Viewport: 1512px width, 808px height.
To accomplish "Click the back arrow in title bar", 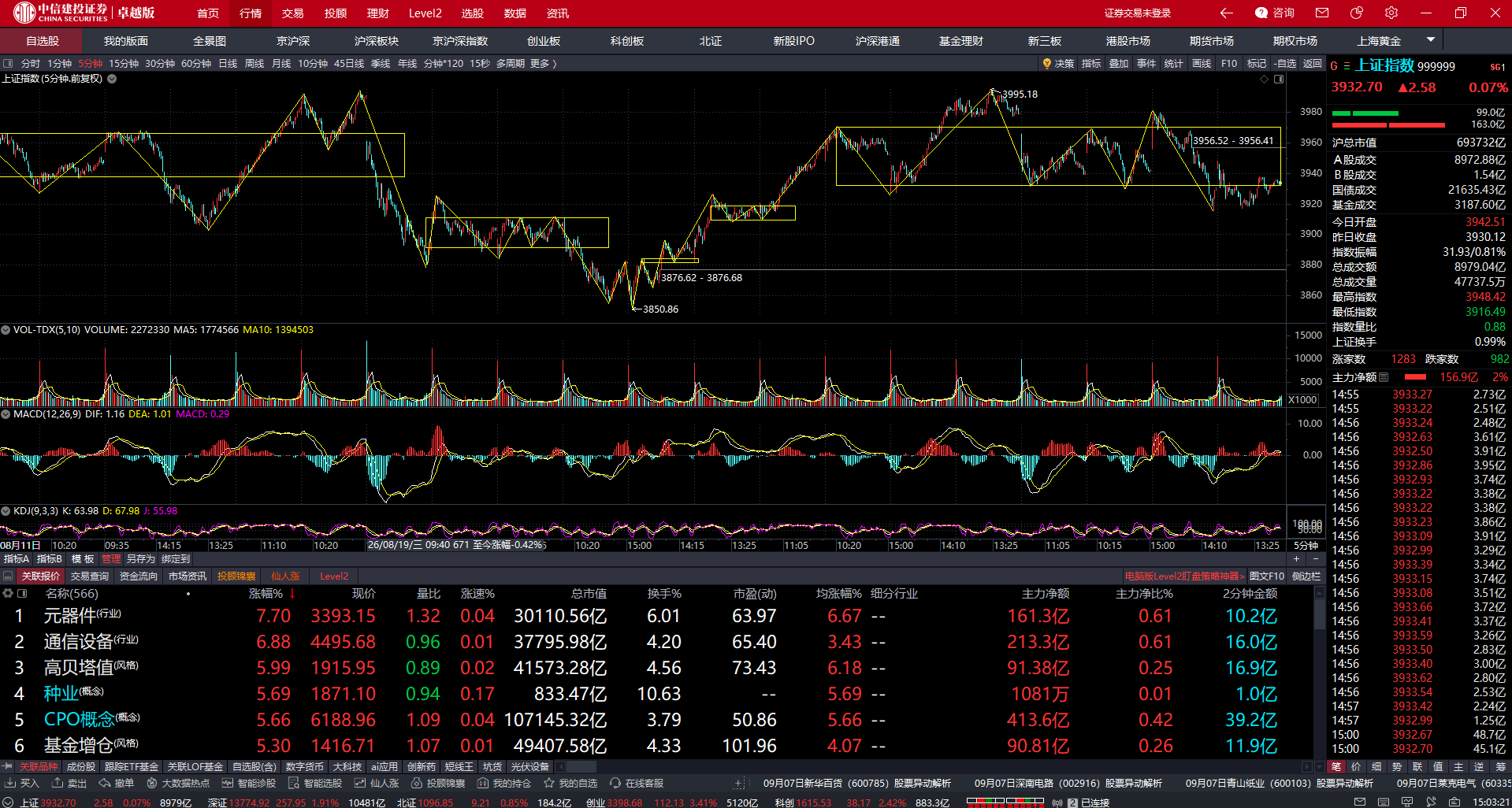I will point(1226,13).
